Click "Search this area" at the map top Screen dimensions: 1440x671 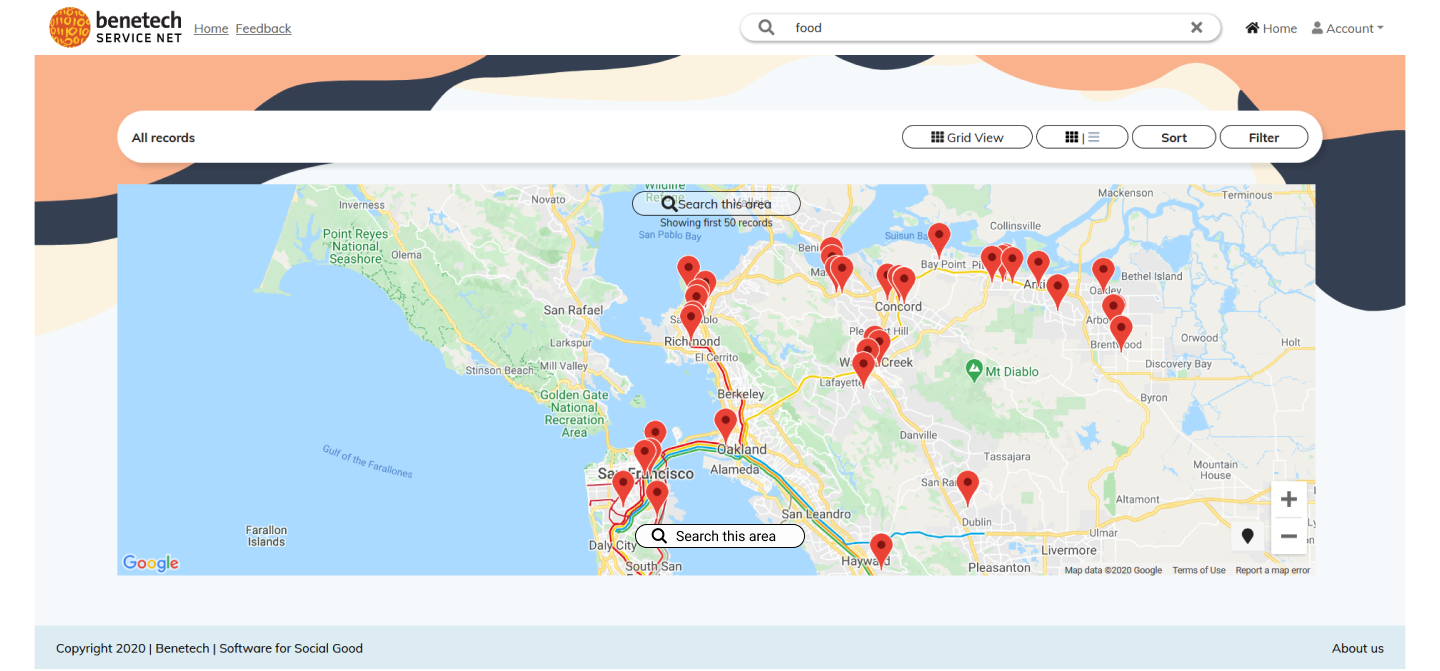[716, 204]
